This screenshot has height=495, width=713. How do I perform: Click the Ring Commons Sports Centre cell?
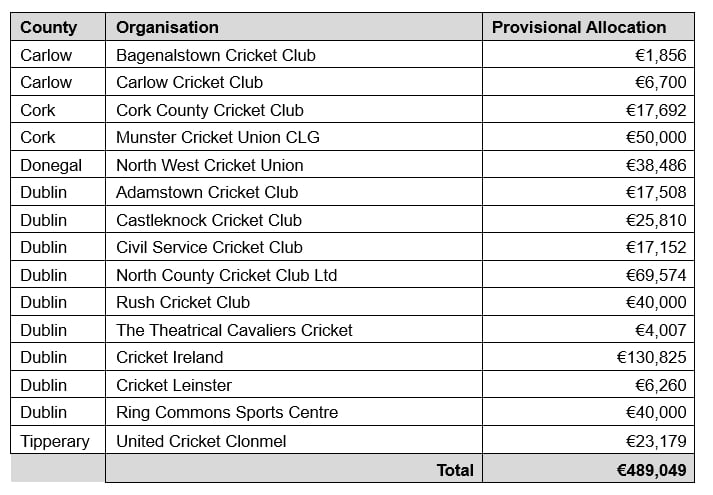(226, 412)
